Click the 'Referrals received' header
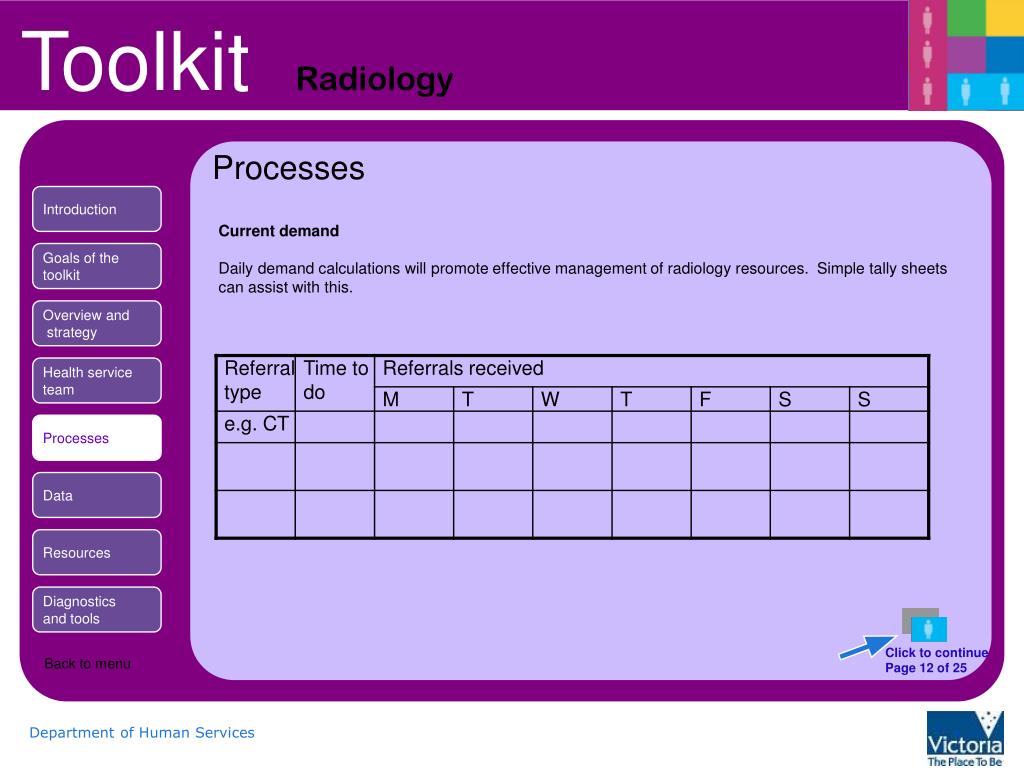 coord(652,372)
